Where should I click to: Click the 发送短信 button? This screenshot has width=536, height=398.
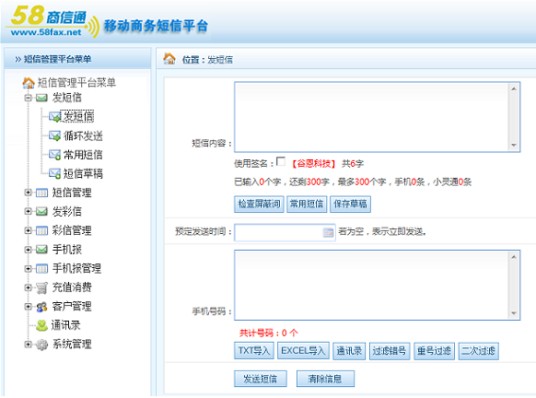click(260, 379)
